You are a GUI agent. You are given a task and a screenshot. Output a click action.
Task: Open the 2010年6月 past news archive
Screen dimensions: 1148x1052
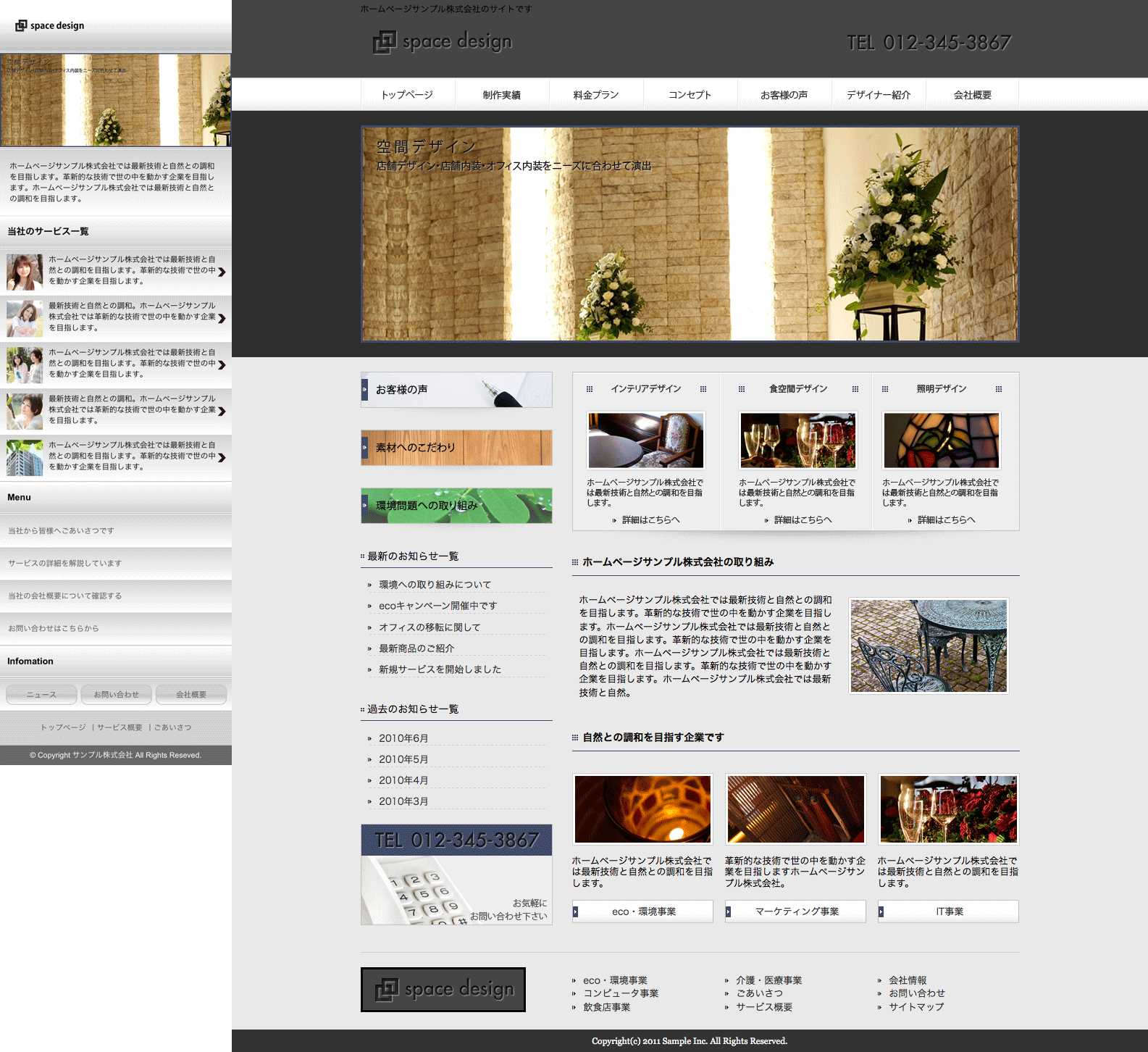coord(403,738)
